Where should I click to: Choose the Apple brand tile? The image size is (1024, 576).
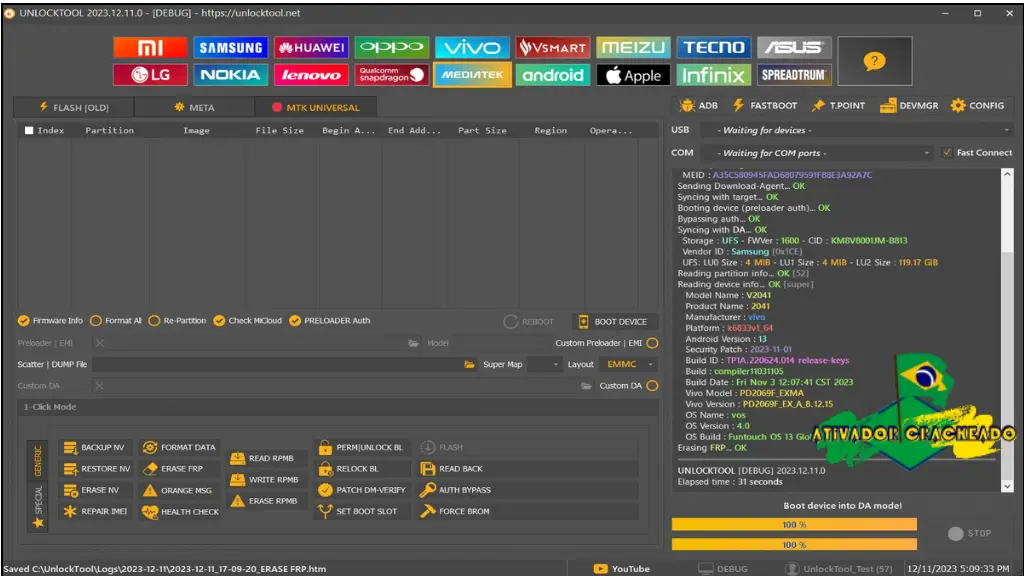(633, 75)
